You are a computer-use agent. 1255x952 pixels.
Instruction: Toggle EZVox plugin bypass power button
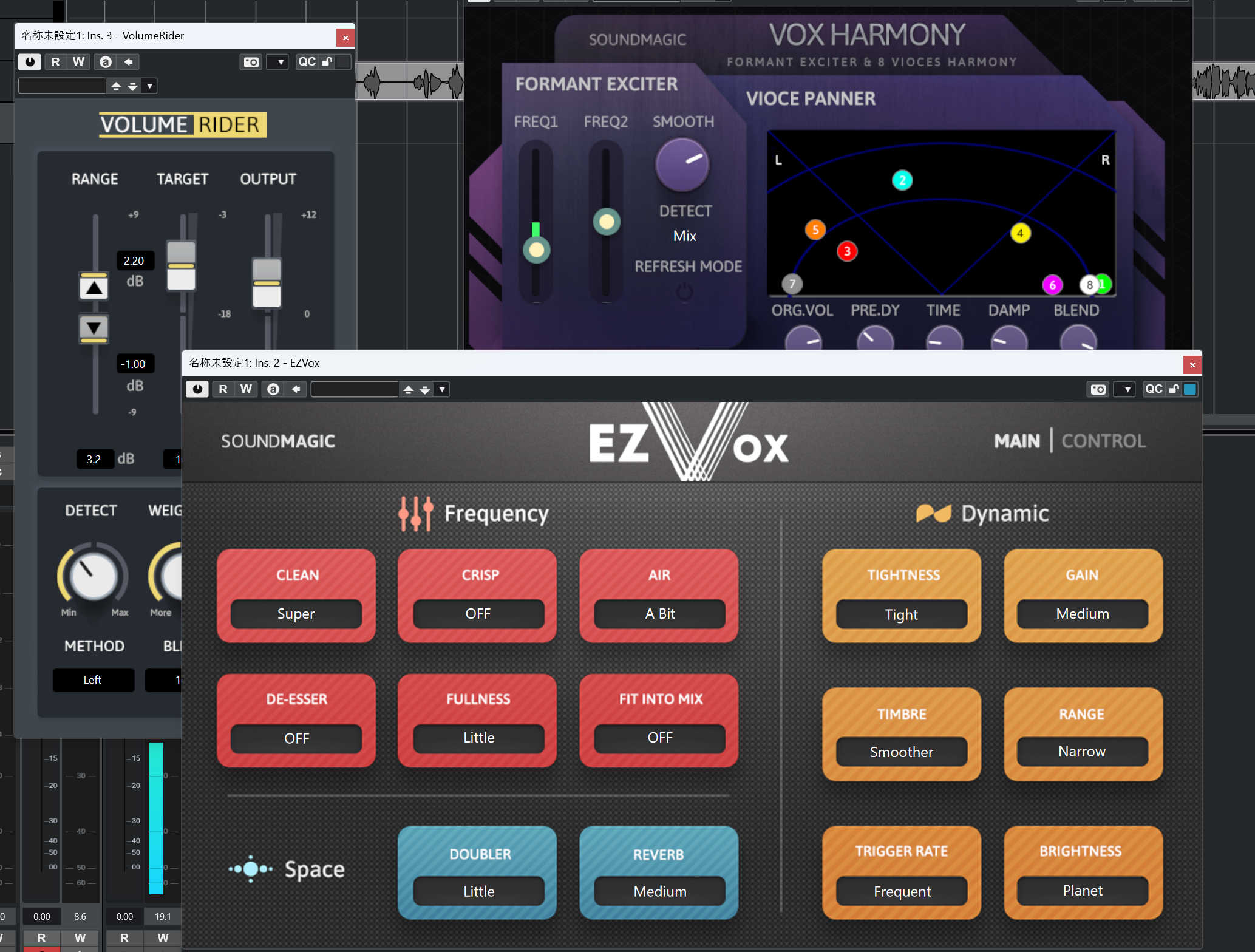(197, 389)
